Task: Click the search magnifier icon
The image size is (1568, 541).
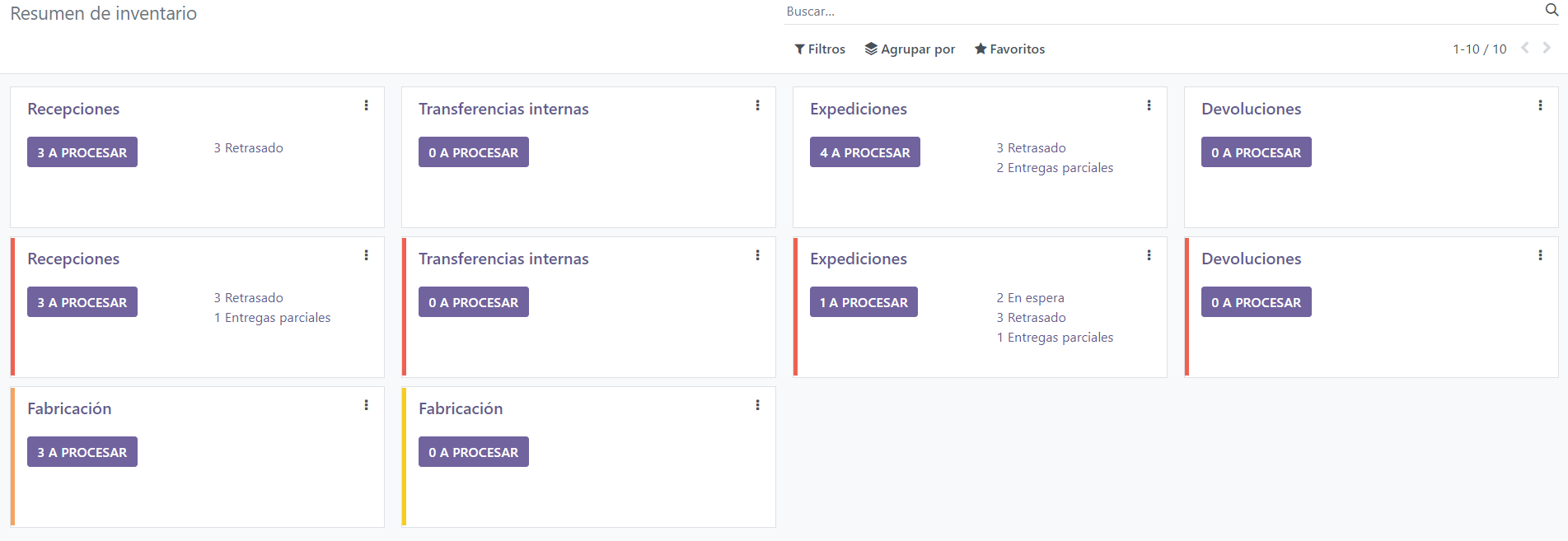Action: [1551, 11]
